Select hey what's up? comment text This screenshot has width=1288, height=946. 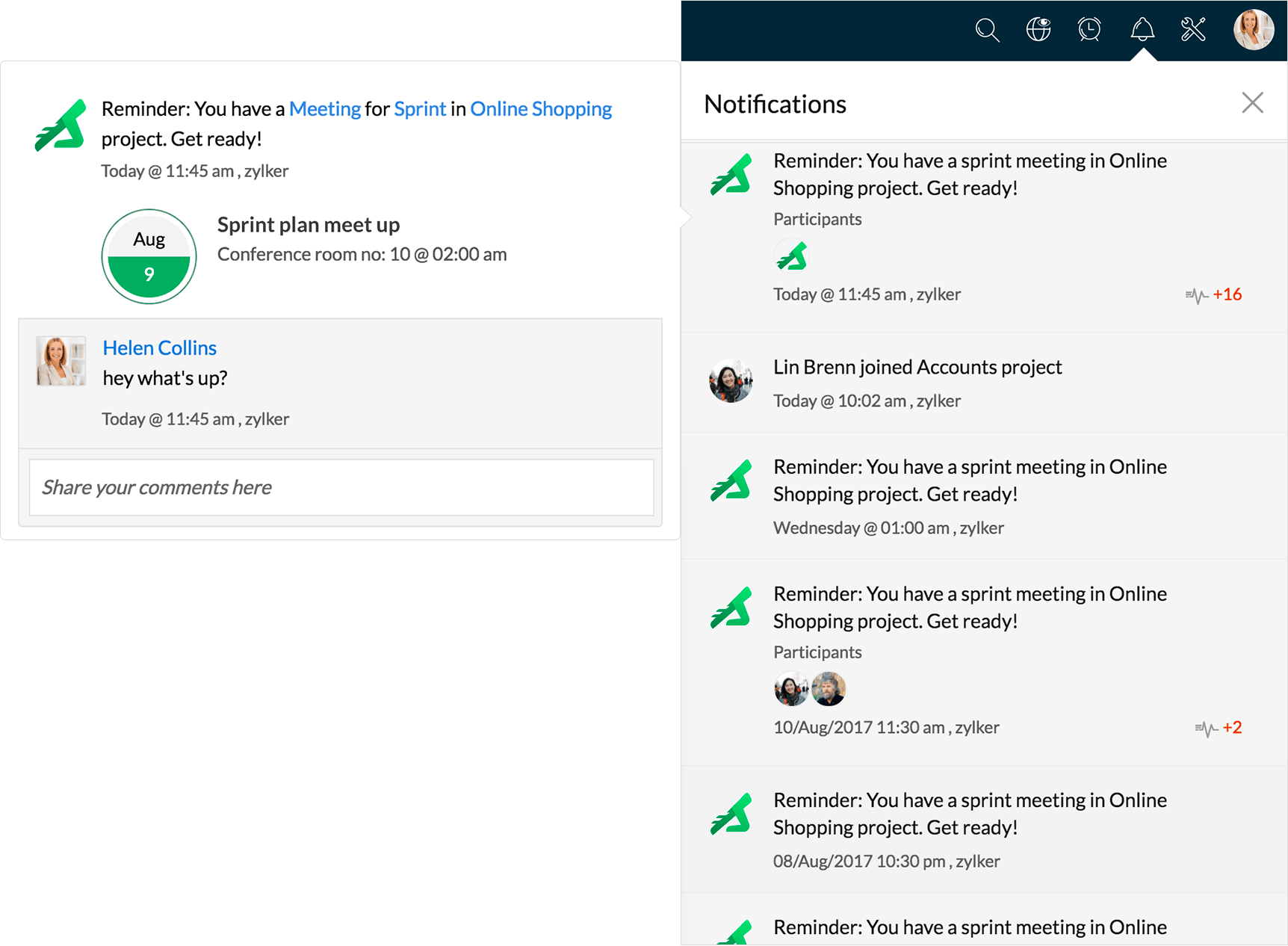pos(165,378)
